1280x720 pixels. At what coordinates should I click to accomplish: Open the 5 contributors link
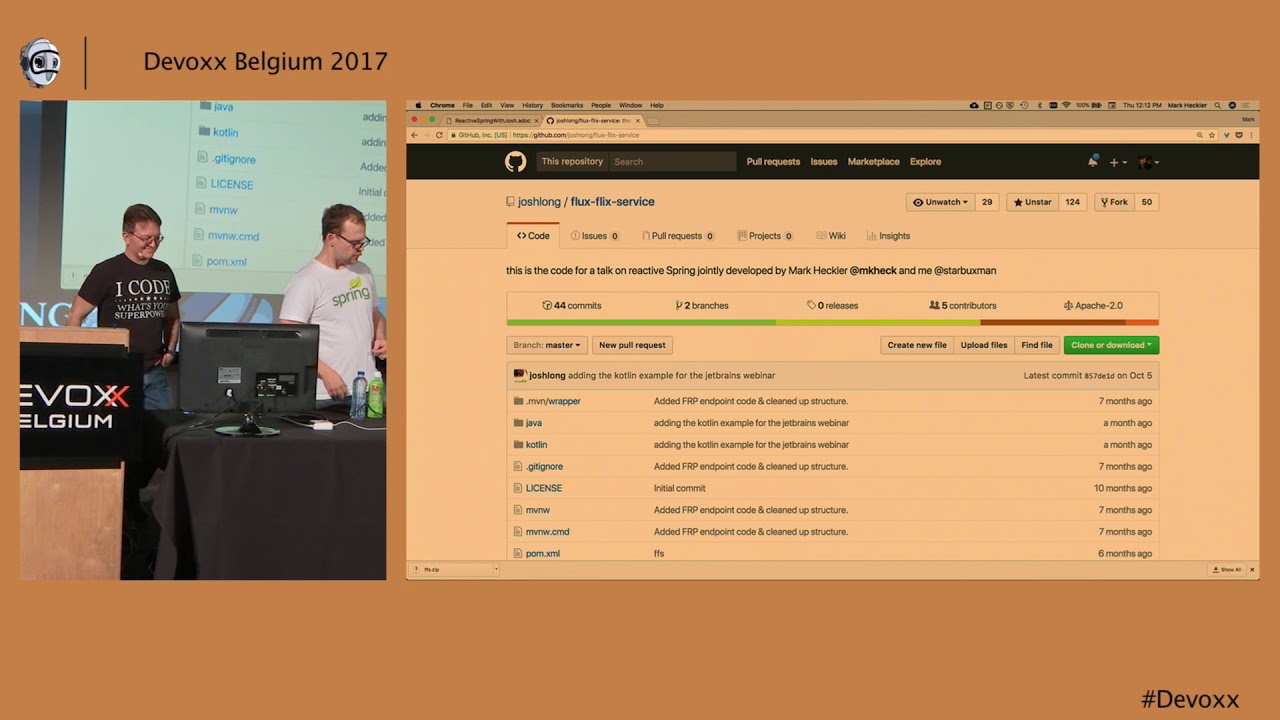click(x=963, y=306)
